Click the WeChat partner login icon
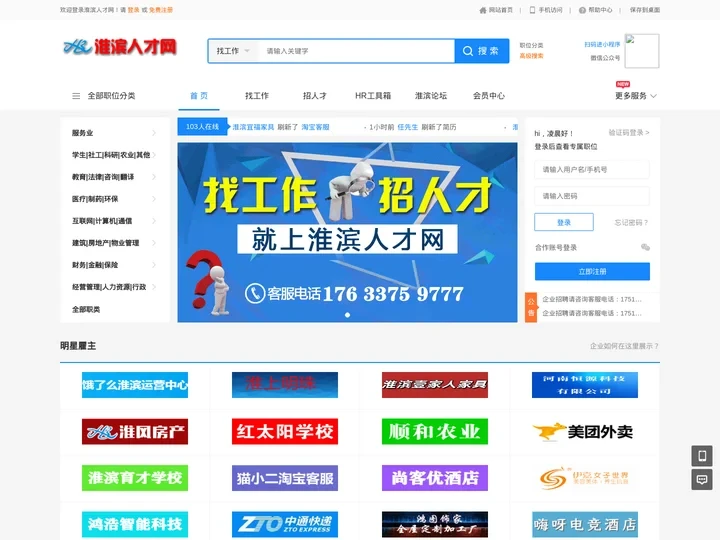Screen dimensions: 720x540 tap(645, 248)
